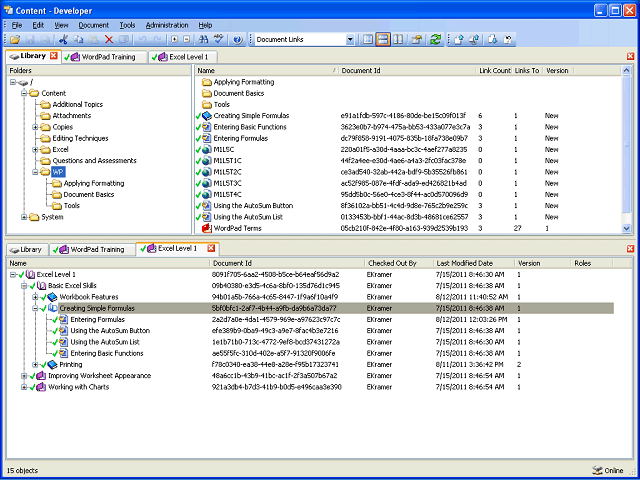
Task: Select Using the AutoSum List in outline
Action: tap(105, 342)
